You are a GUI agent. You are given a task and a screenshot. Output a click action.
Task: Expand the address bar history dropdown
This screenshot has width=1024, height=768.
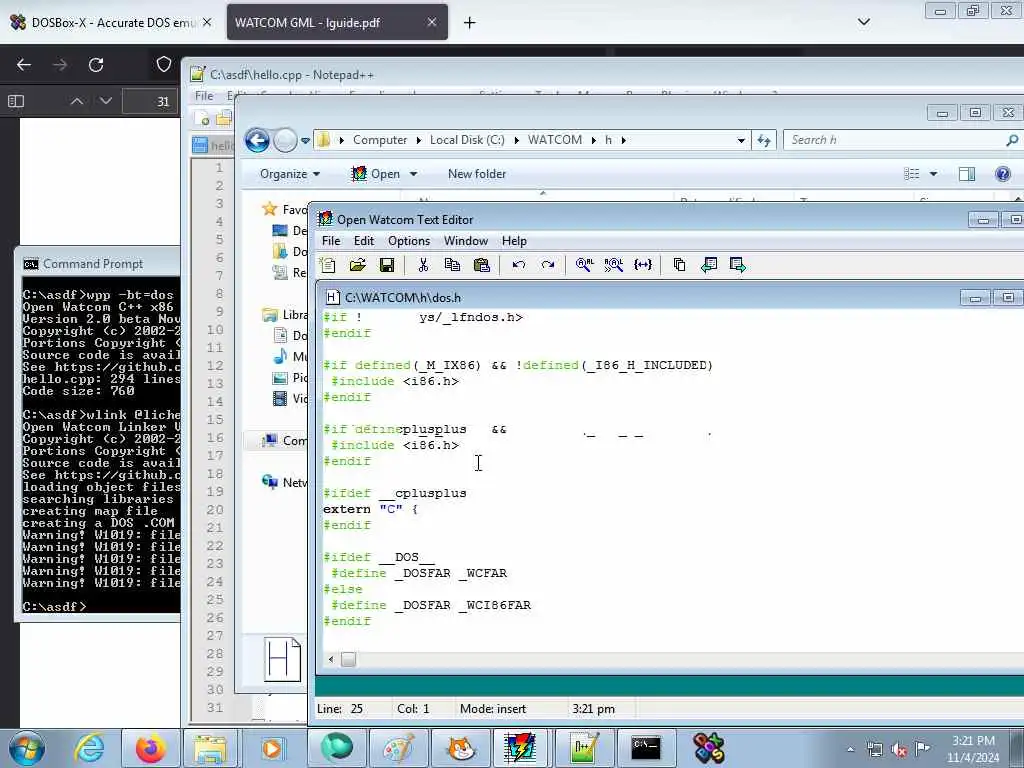(x=741, y=140)
